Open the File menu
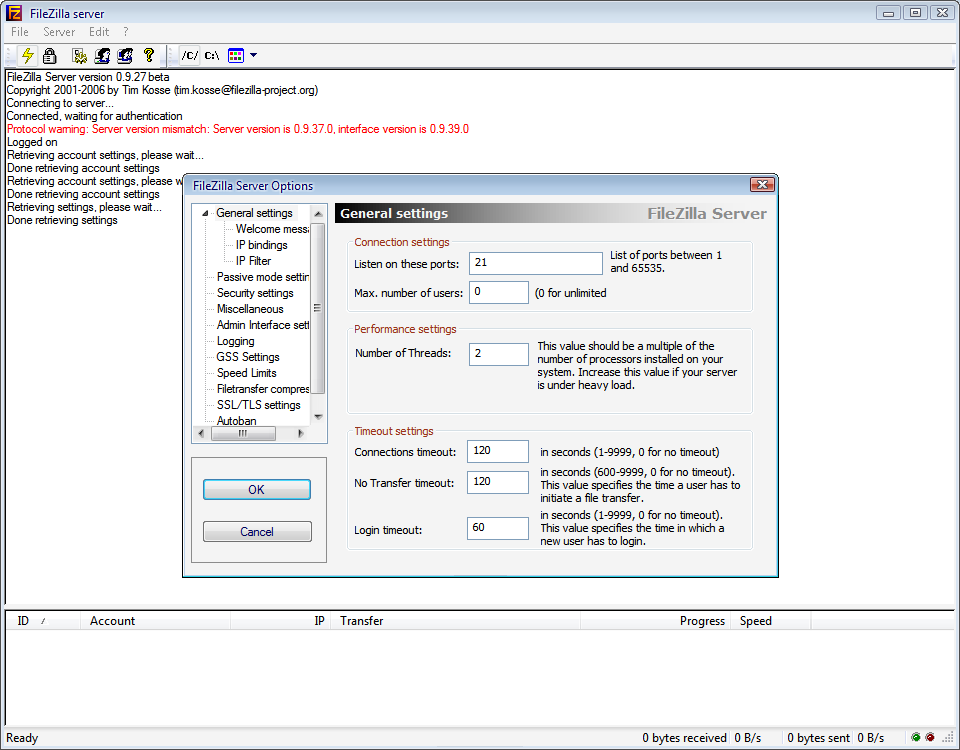Image resolution: width=960 pixels, height=750 pixels. click(20, 32)
